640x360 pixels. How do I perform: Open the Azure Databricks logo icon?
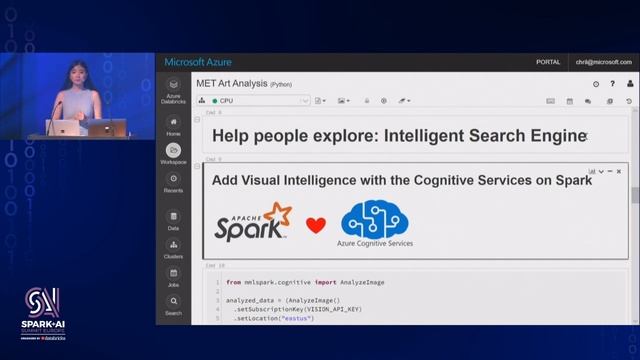(x=173, y=85)
